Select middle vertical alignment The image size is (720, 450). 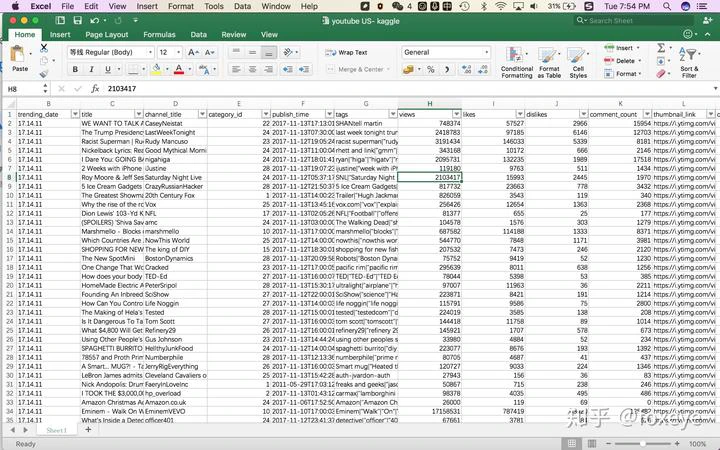[252, 52]
